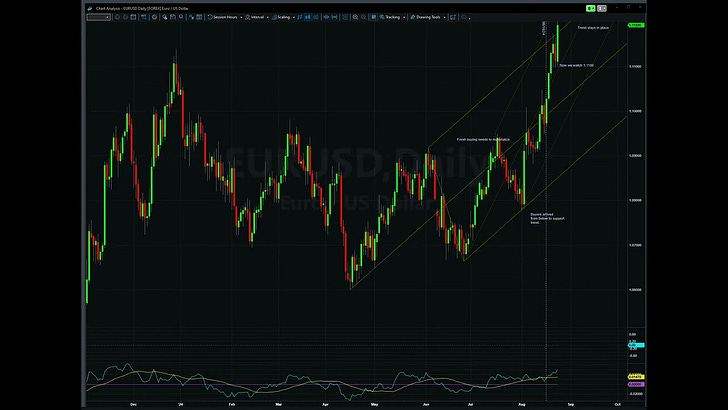Expand the last toolbar icon's dropdown arrow

[469, 18]
